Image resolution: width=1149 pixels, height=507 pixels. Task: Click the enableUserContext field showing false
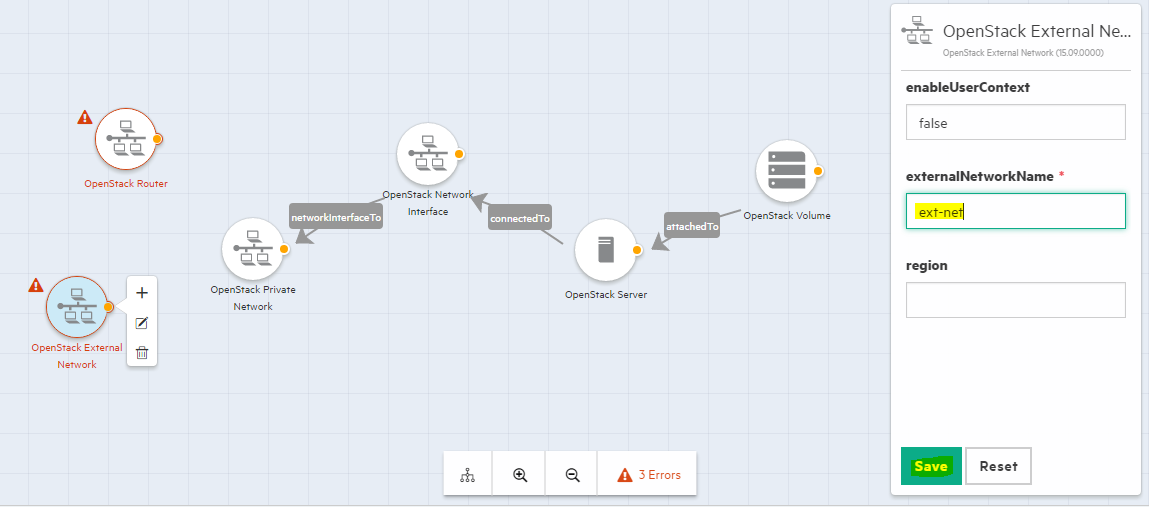[1016, 122]
